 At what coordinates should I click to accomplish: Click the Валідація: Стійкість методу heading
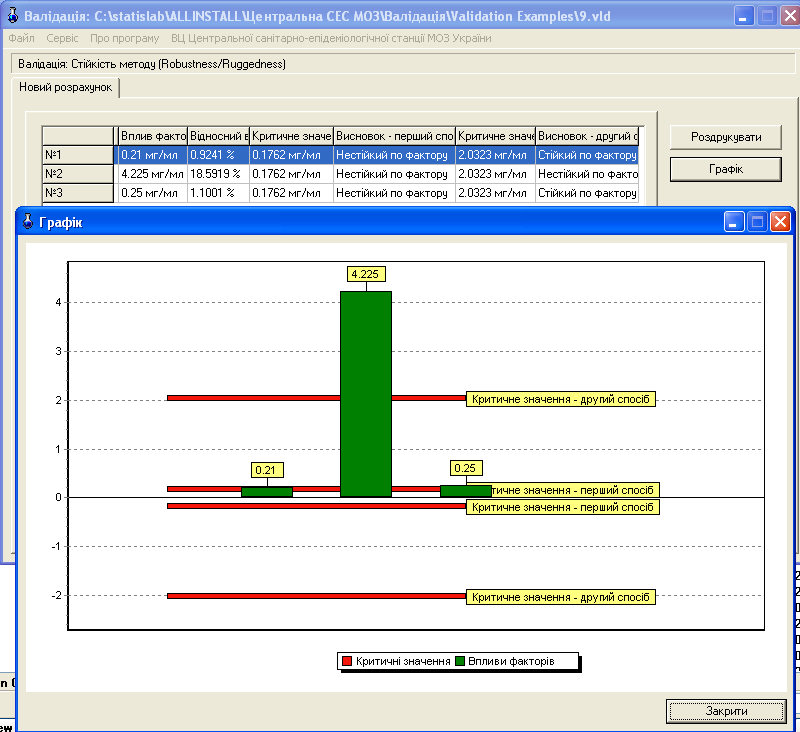pyautogui.click(x=152, y=64)
